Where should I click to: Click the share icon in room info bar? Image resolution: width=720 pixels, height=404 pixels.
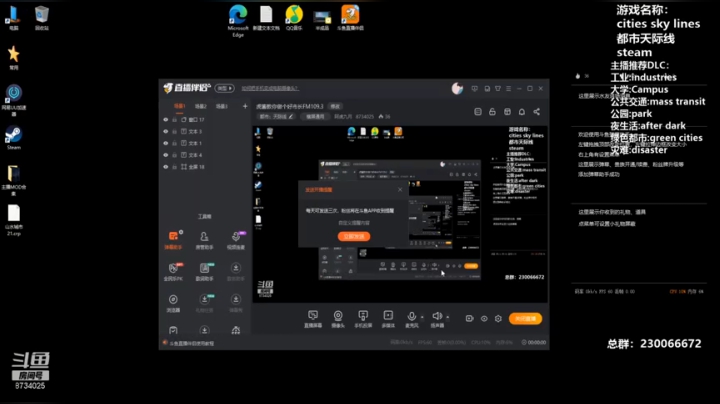pos(536,112)
